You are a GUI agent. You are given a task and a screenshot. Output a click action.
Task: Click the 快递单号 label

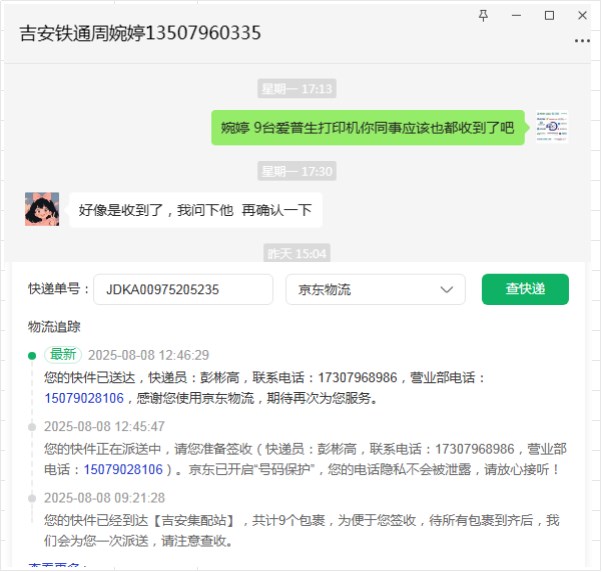(59, 289)
